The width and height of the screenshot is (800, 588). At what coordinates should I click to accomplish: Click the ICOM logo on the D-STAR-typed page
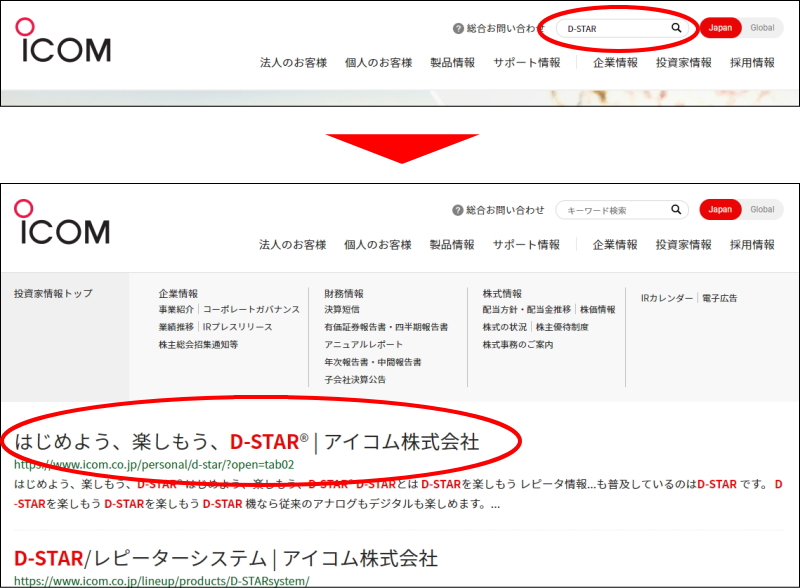click(63, 40)
